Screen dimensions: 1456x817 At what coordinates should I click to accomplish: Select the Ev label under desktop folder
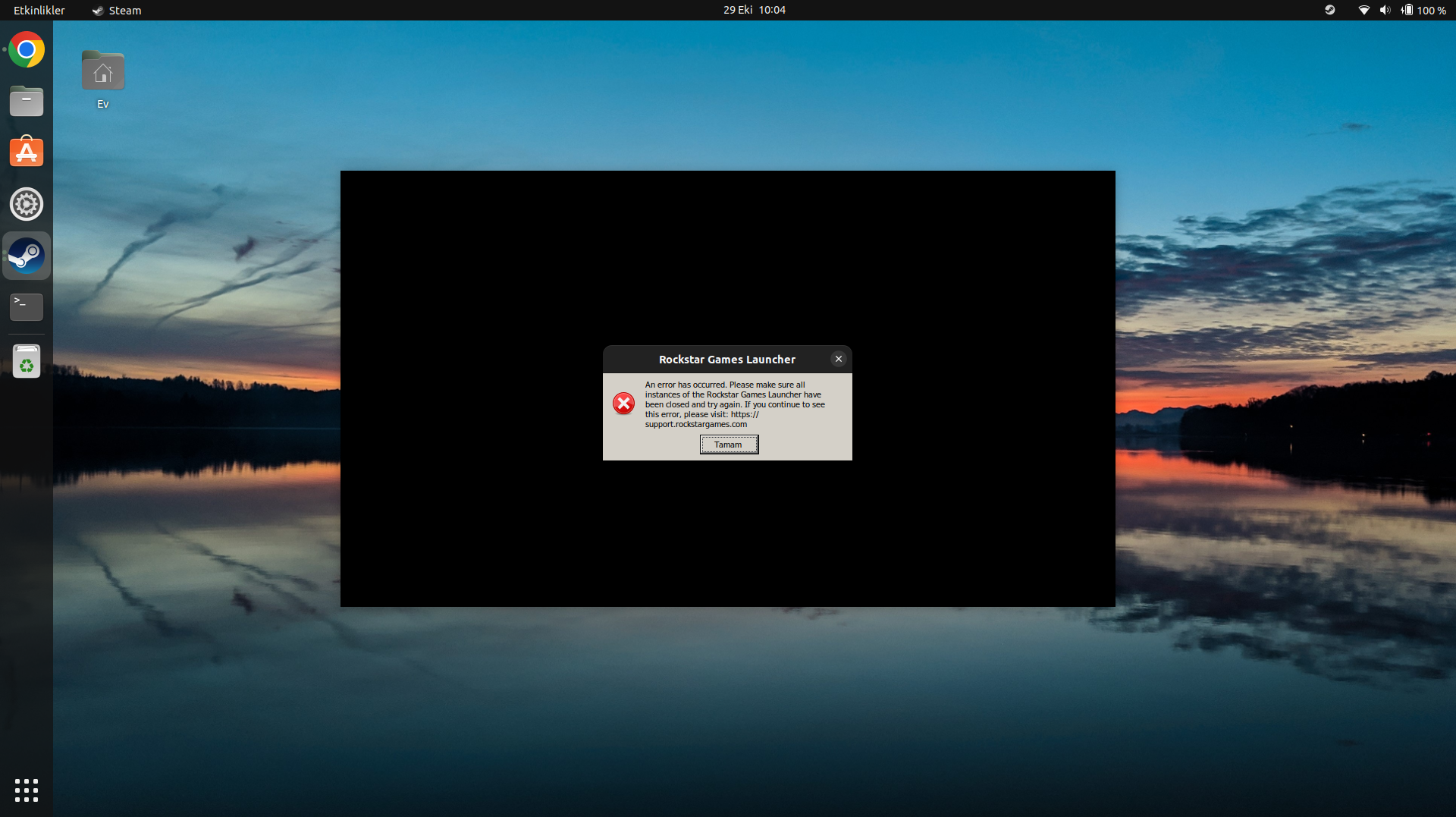click(x=103, y=104)
